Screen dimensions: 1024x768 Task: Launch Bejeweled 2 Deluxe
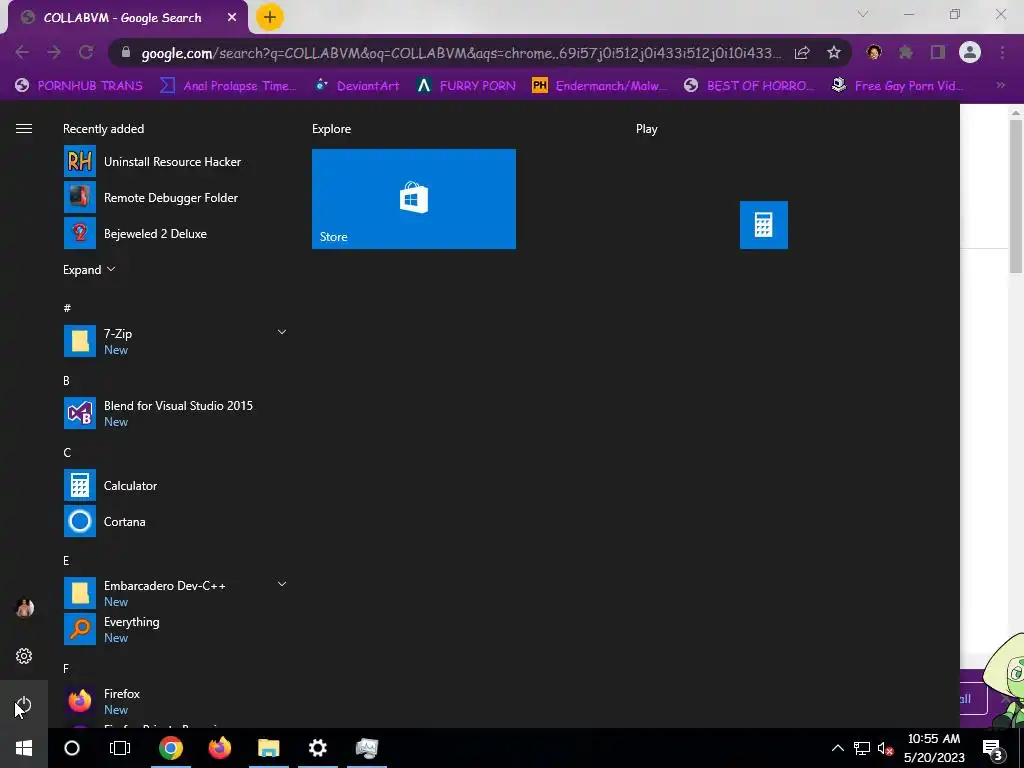pyautogui.click(x=175, y=234)
